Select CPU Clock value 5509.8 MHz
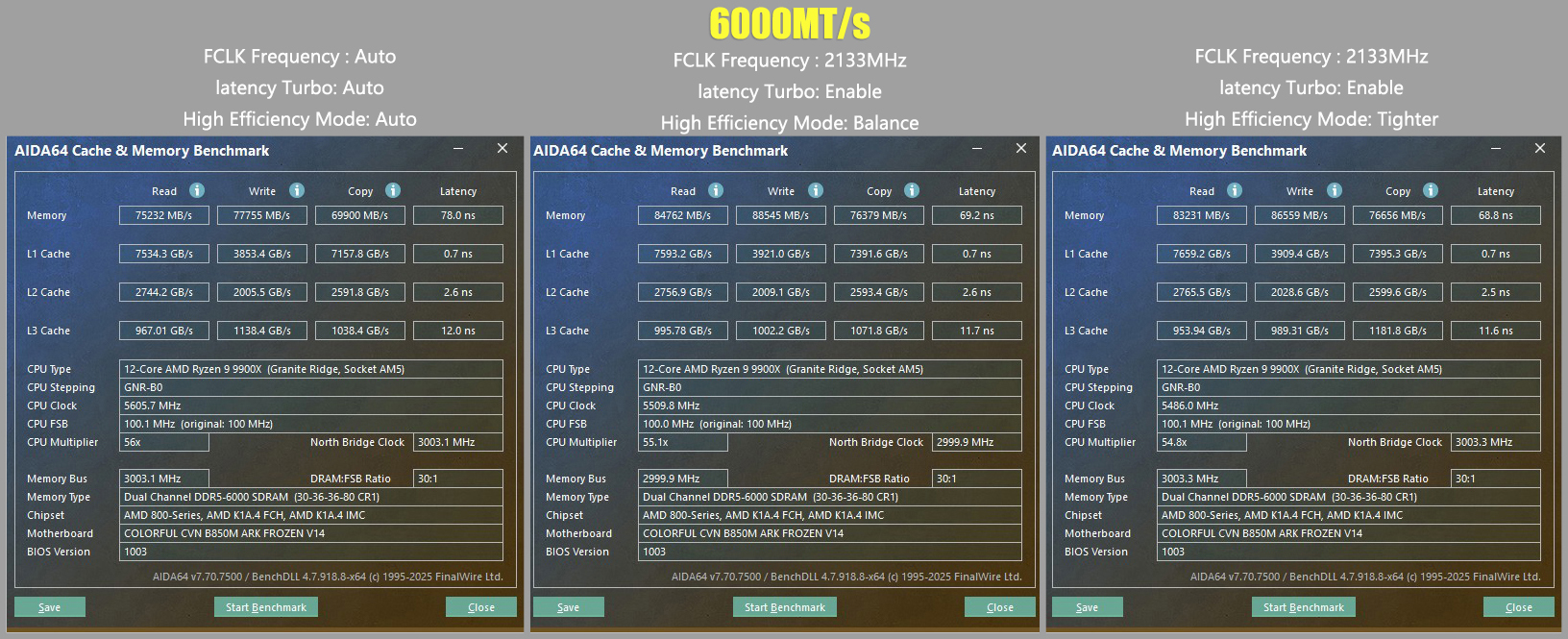The height and width of the screenshot is (639, 1568). coord(830,406)
